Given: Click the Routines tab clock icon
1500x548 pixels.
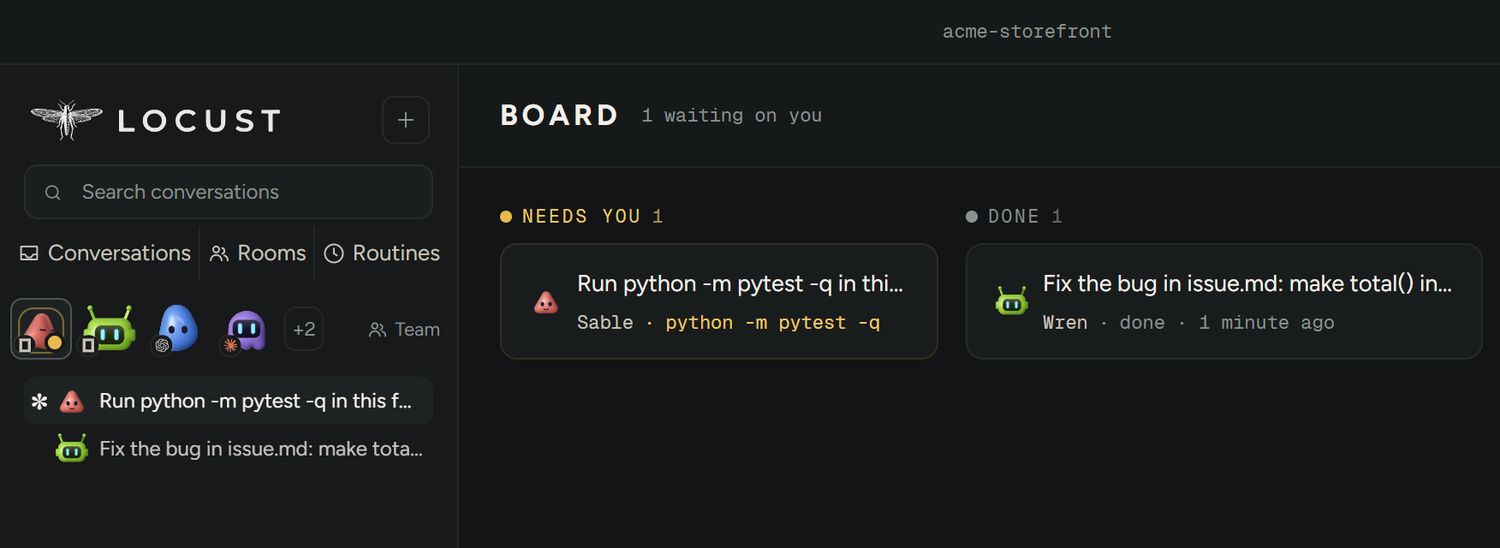Looking at the screenshot, I should (334, 253).
